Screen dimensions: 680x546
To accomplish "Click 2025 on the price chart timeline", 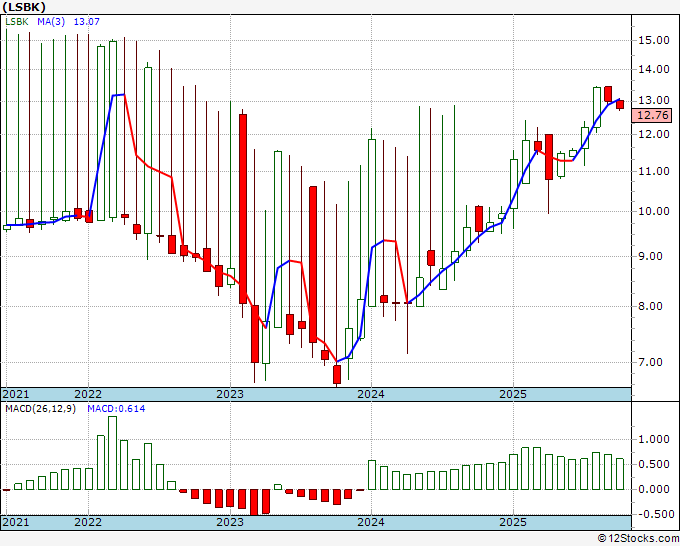I will tap(513, 394).
